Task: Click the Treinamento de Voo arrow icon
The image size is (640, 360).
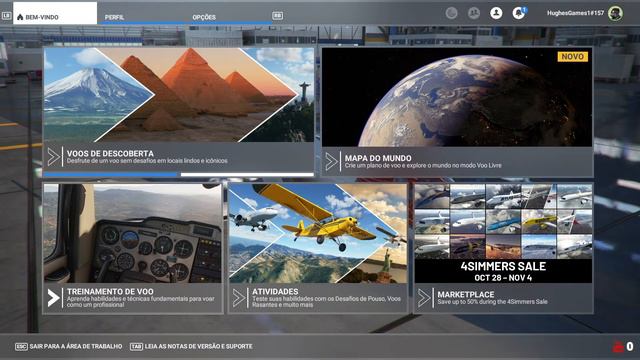Action: [x=53, y=298]
